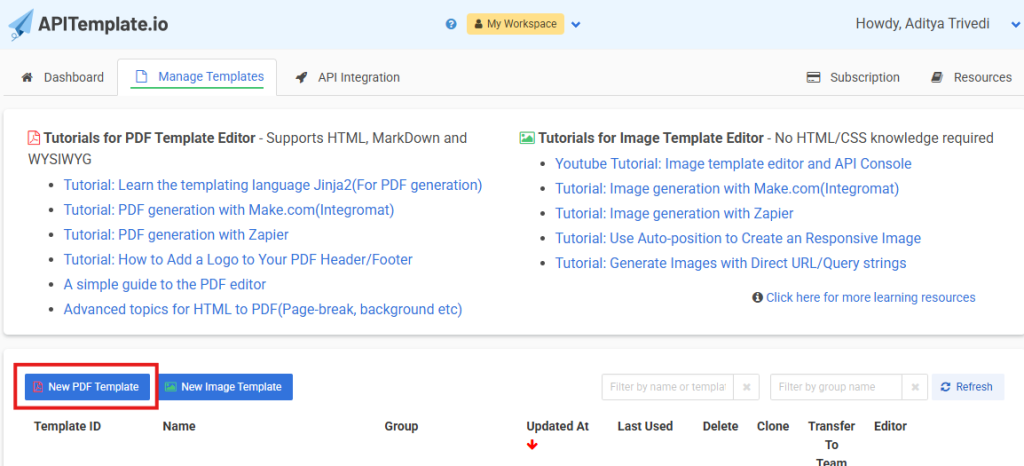Open Image generation with Make.com tutorial link
The image size is (1024, 466).
tap(727, 189)
